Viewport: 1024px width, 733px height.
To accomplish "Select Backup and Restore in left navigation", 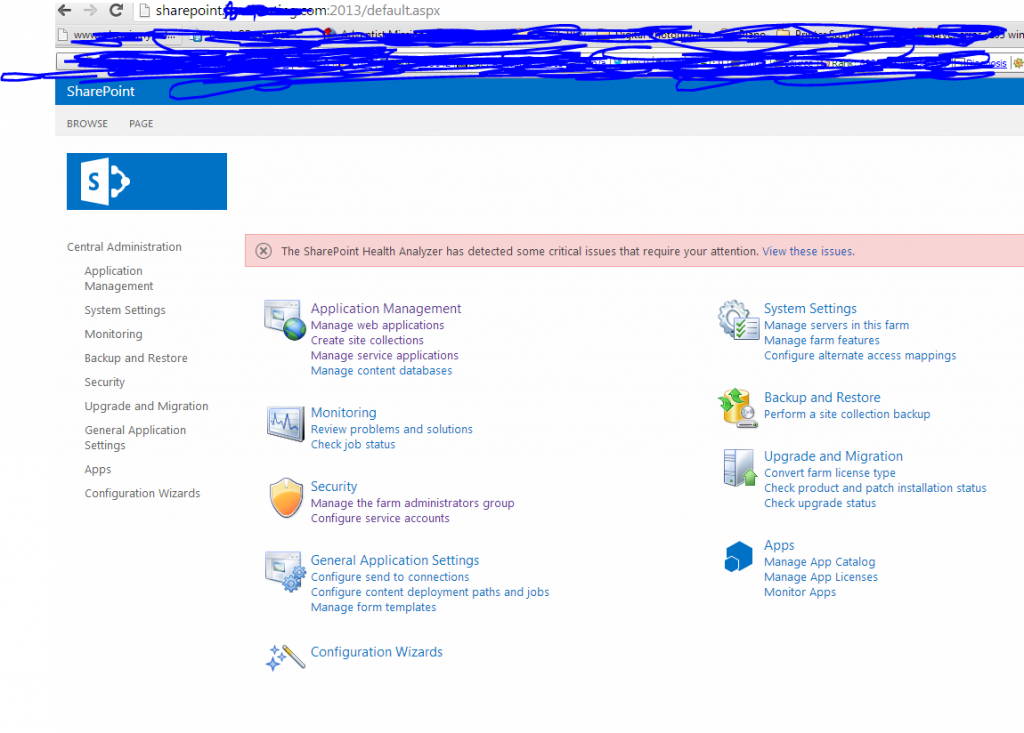I will tap(136, 358).
